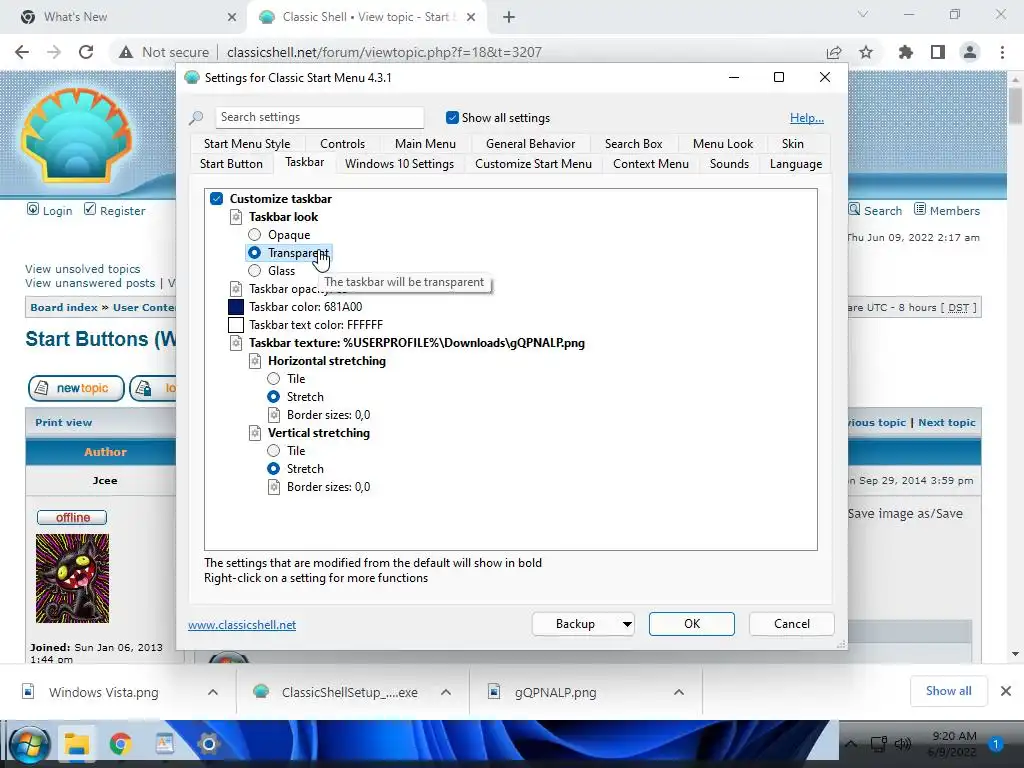Click the volume icon in the system tray
This screenshot has height=768, width=1024.
point(903,744)
